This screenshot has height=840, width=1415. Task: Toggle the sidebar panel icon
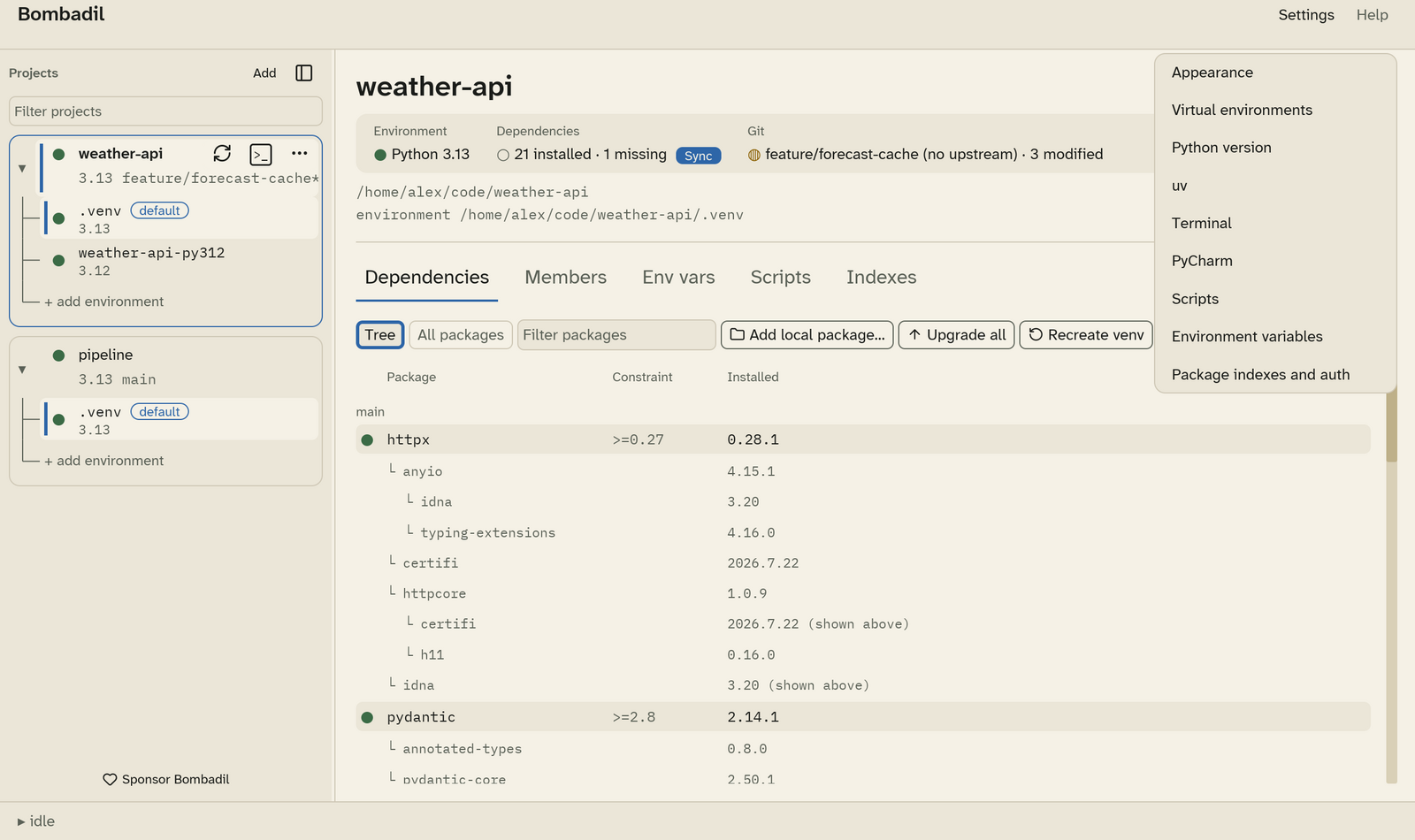[304, 73]
